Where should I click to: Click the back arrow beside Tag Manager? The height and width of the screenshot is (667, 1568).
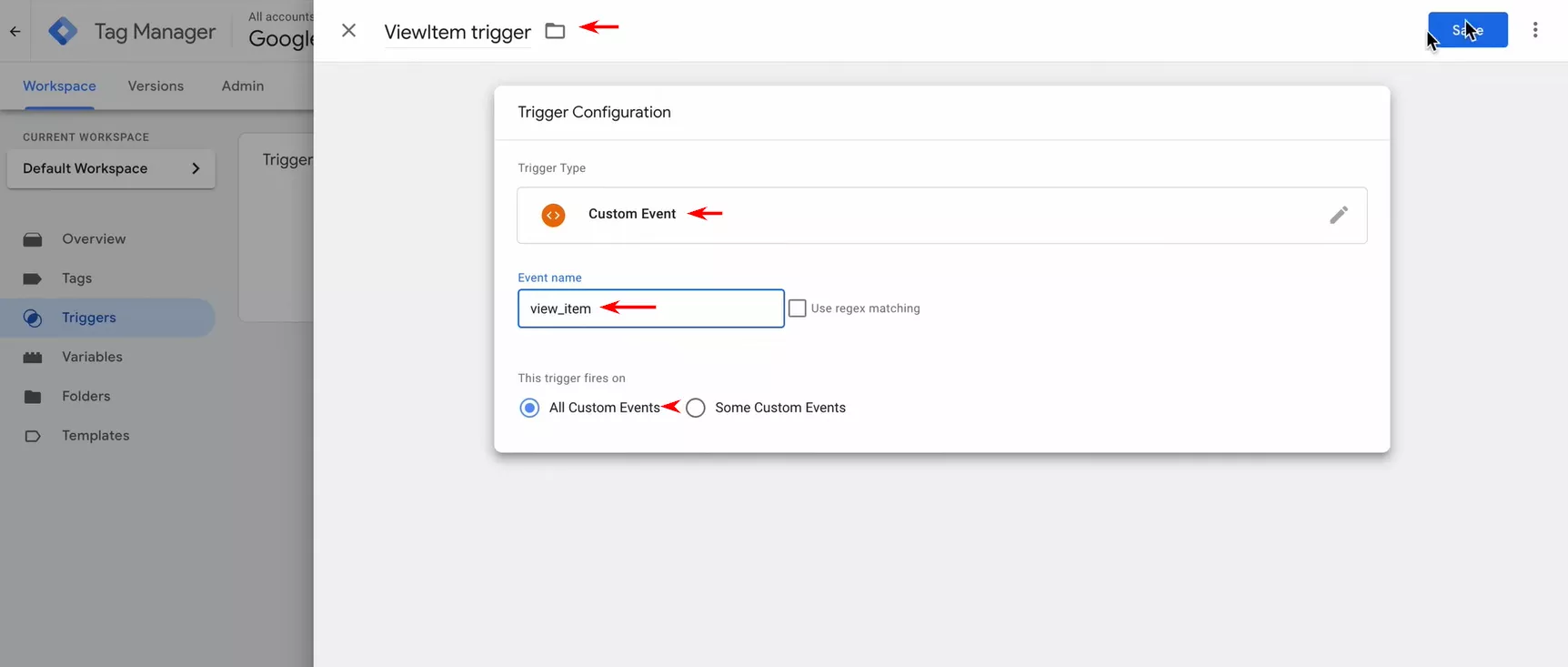(15, 31)
